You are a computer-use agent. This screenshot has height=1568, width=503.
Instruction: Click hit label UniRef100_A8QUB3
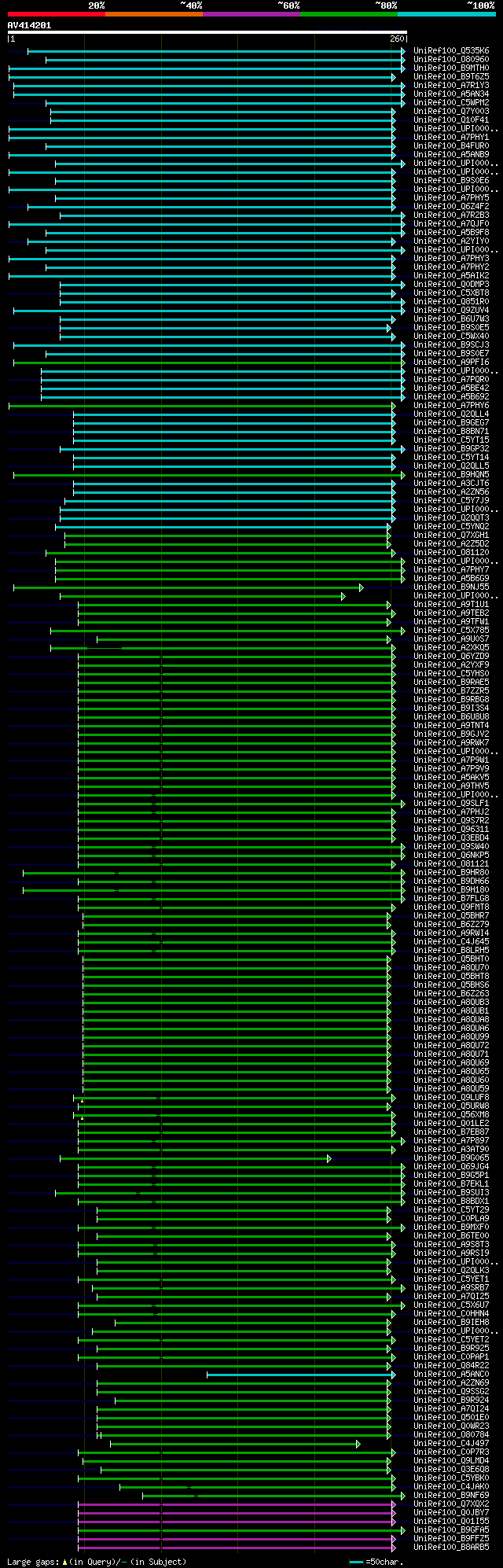(451, 1003)
